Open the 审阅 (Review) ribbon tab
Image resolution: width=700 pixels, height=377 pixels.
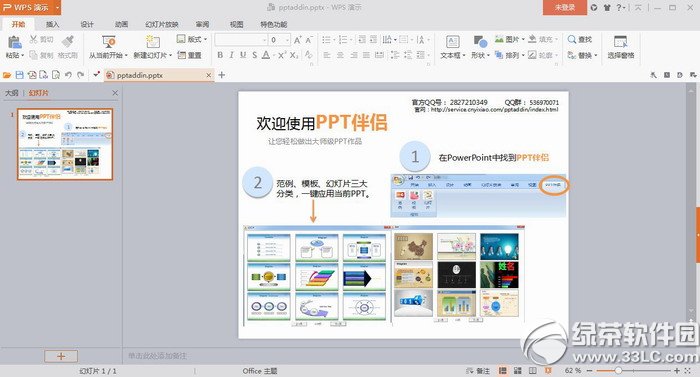202,24
